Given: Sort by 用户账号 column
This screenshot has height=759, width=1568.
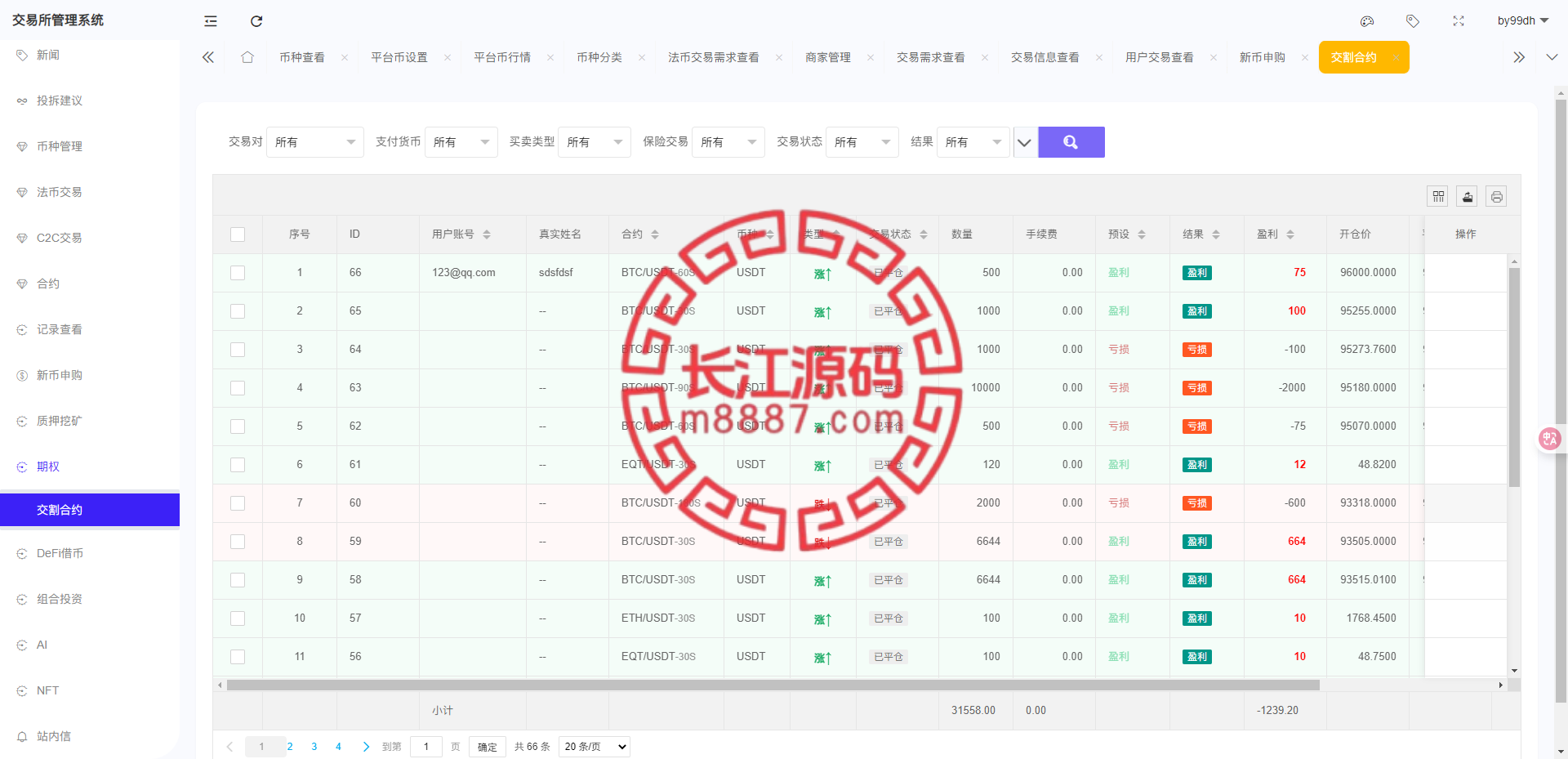Looking at the screenshot, I should pos(487,234).
